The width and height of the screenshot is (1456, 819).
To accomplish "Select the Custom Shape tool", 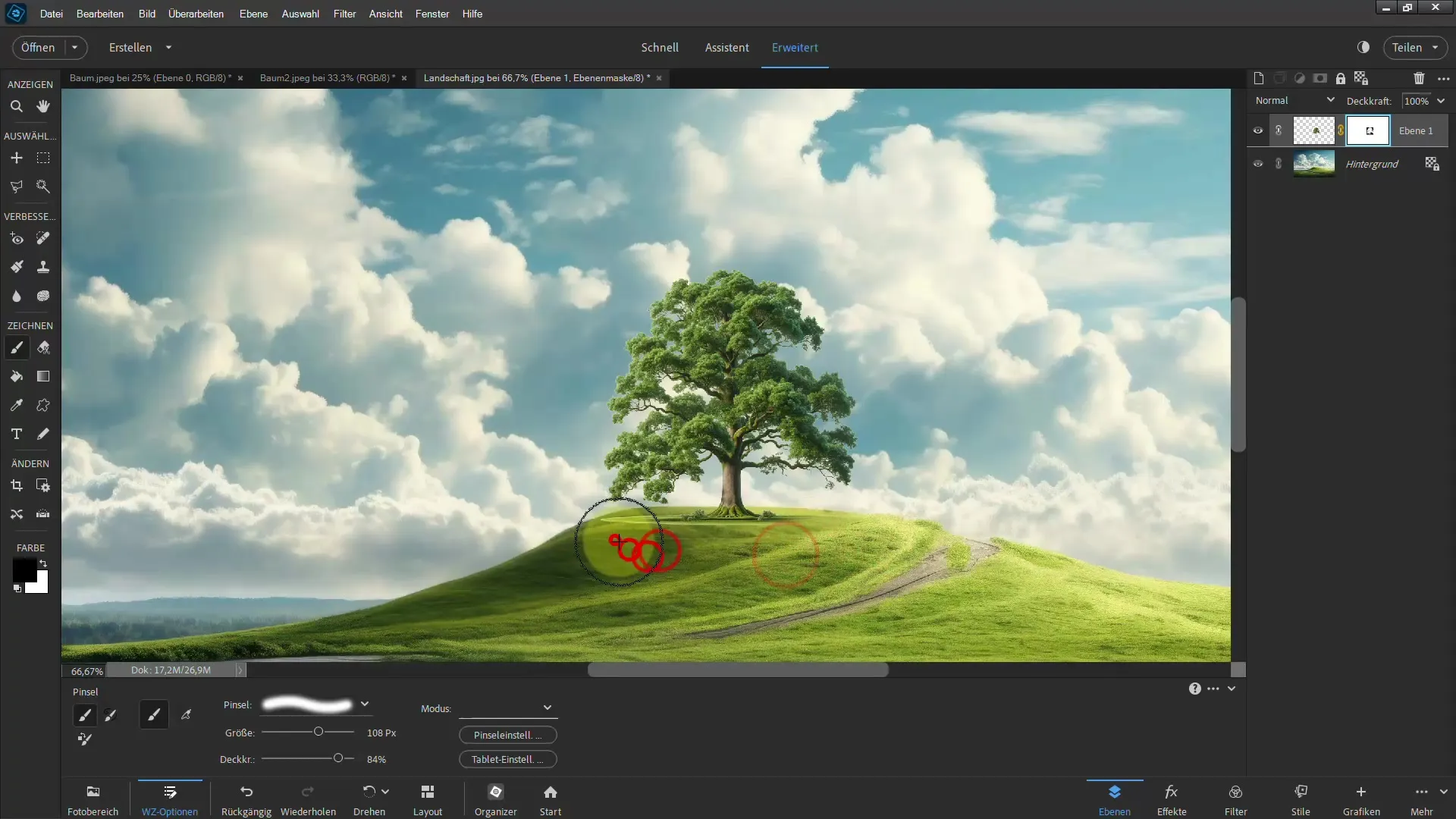I will click(x=43, y=405).
